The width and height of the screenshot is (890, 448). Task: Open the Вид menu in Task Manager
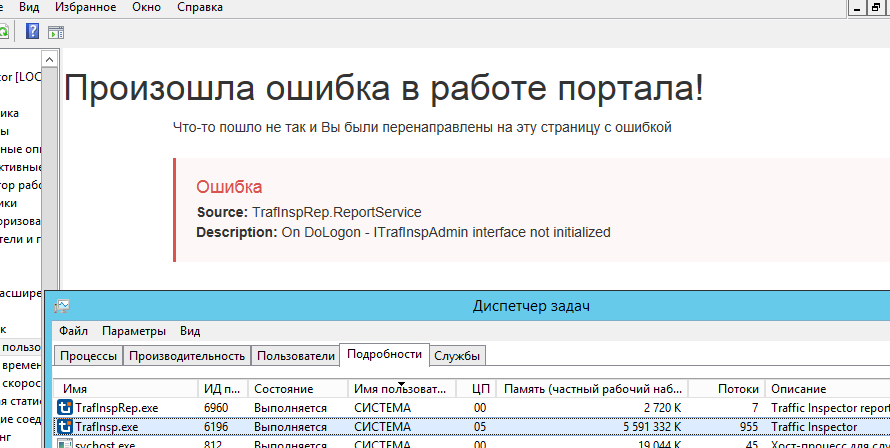(190, 331)
